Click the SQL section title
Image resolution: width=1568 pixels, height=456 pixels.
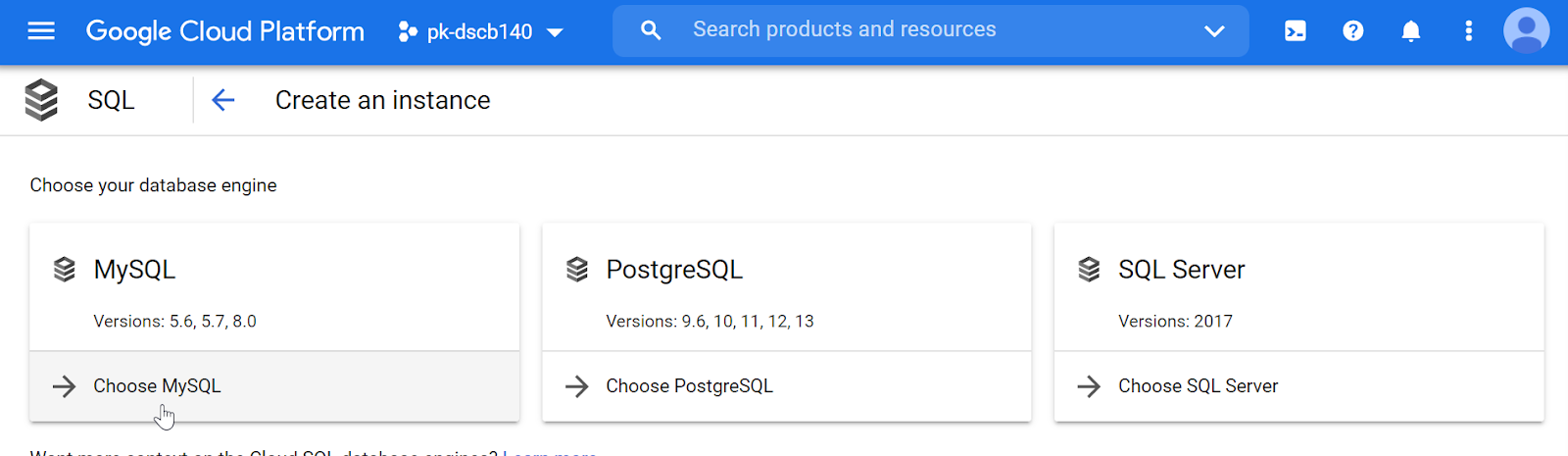point(111,100)
